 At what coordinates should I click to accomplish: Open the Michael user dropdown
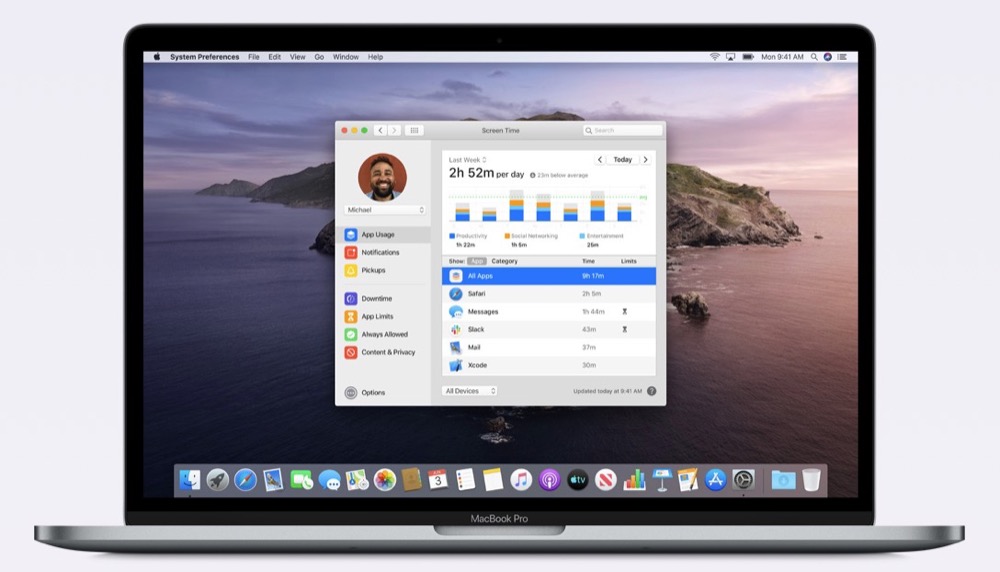click(385, 210)
